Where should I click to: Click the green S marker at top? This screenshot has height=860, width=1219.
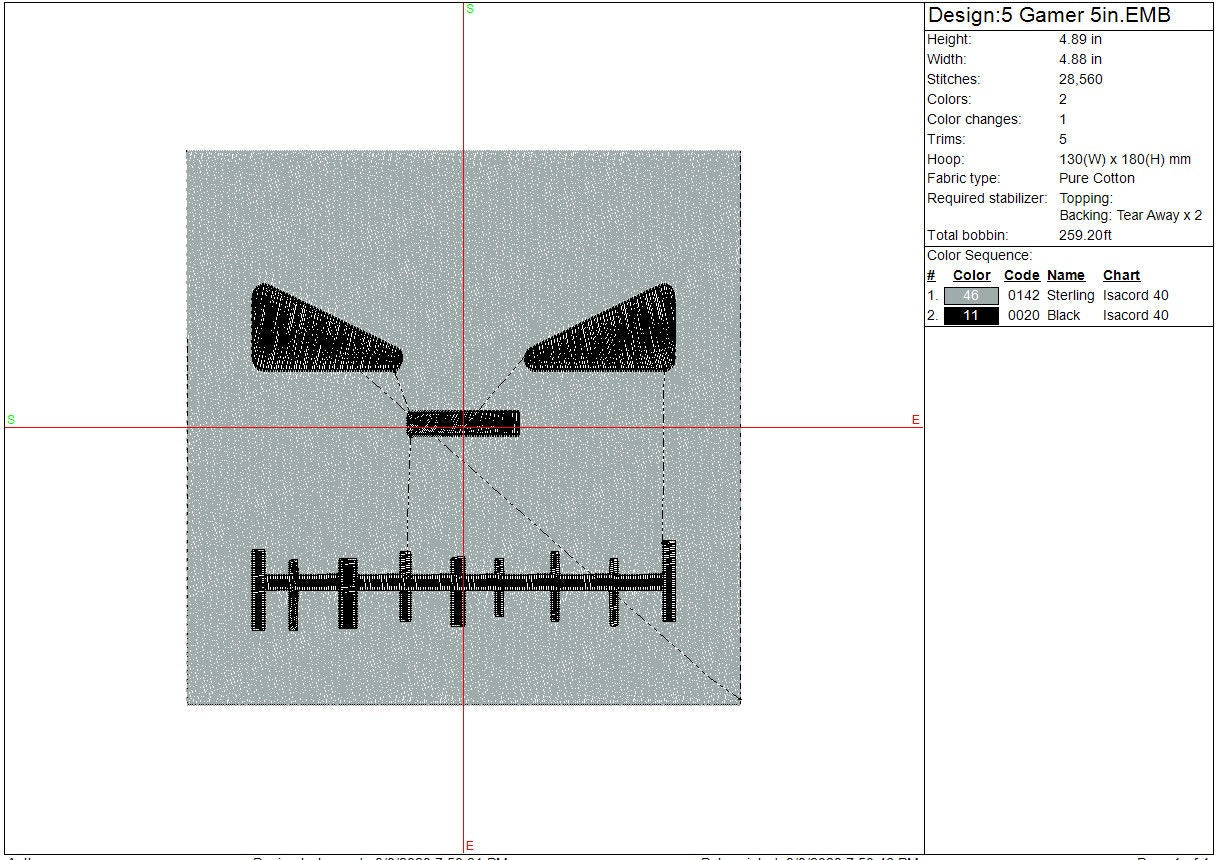tap(470, 9)
